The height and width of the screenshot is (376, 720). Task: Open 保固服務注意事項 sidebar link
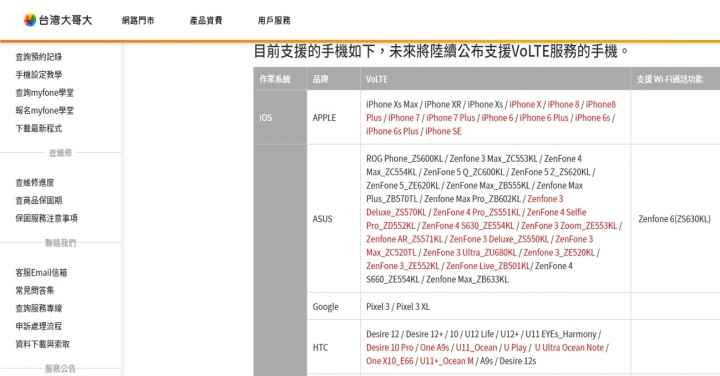[46, 219]
